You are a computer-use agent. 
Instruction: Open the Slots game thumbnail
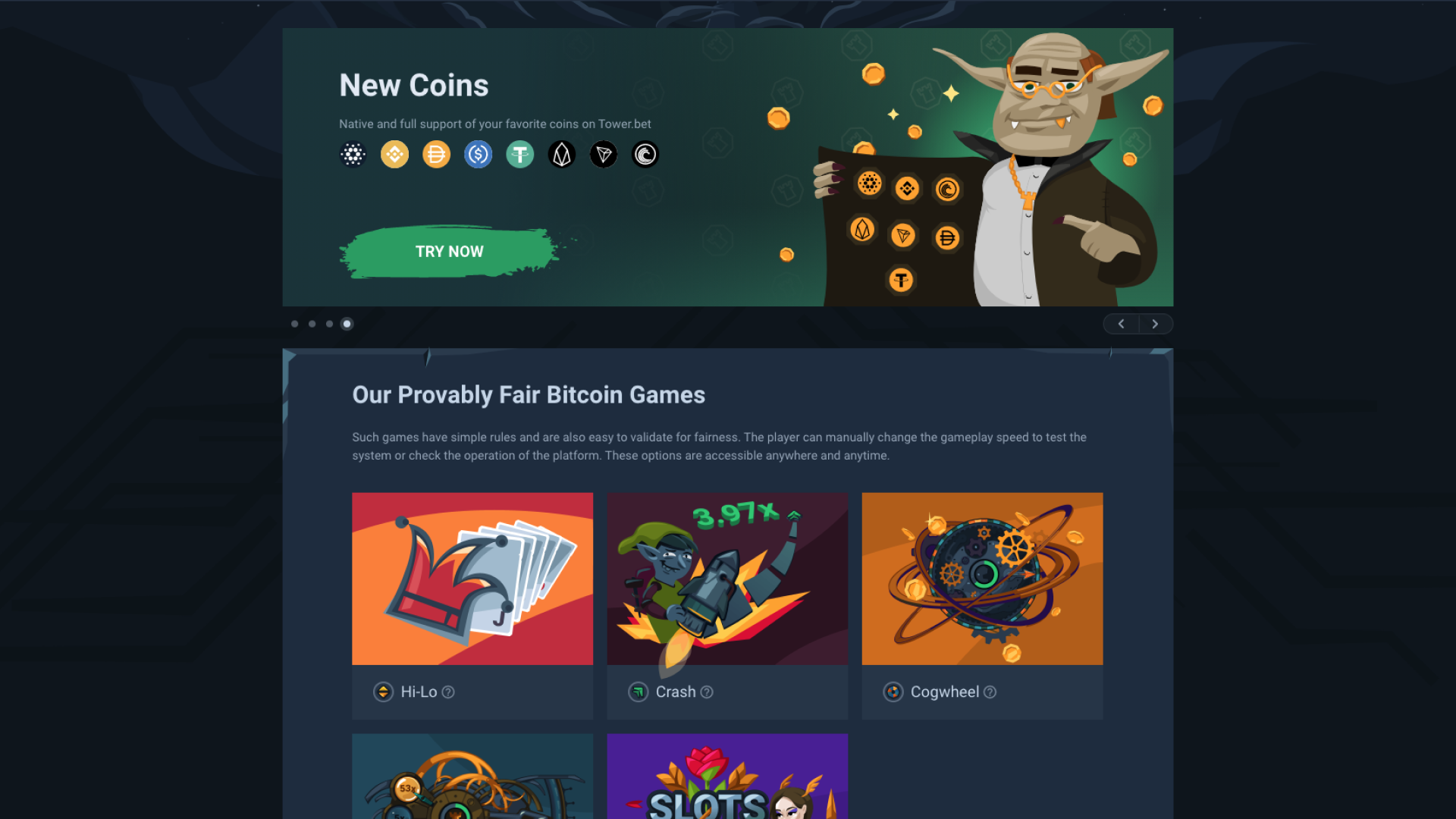point(727,776)
